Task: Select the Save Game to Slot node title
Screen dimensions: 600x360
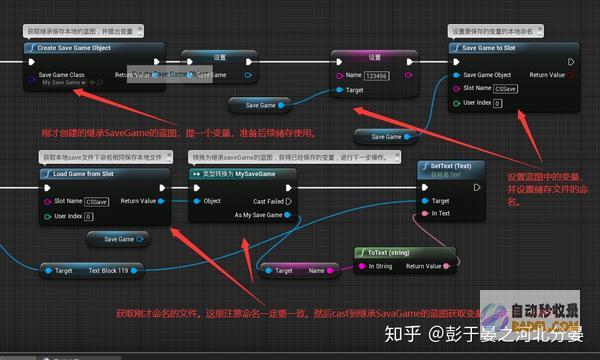Action: click(488, 48)
